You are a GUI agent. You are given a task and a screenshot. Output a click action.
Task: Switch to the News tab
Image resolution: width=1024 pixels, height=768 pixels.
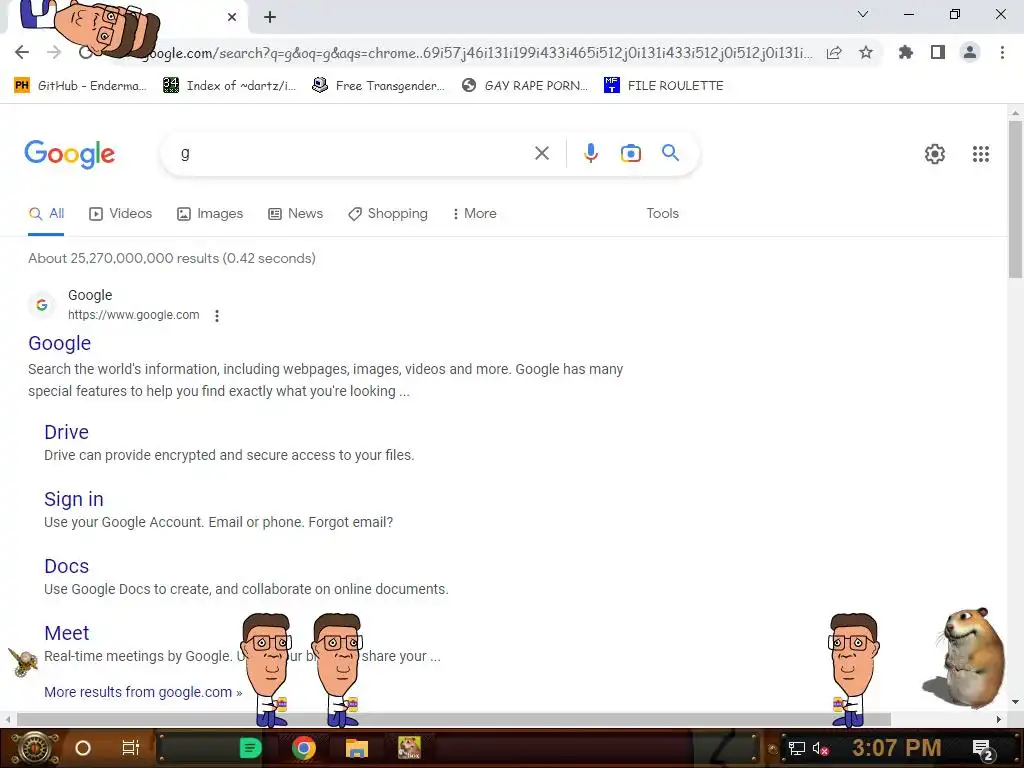point(296,214)
